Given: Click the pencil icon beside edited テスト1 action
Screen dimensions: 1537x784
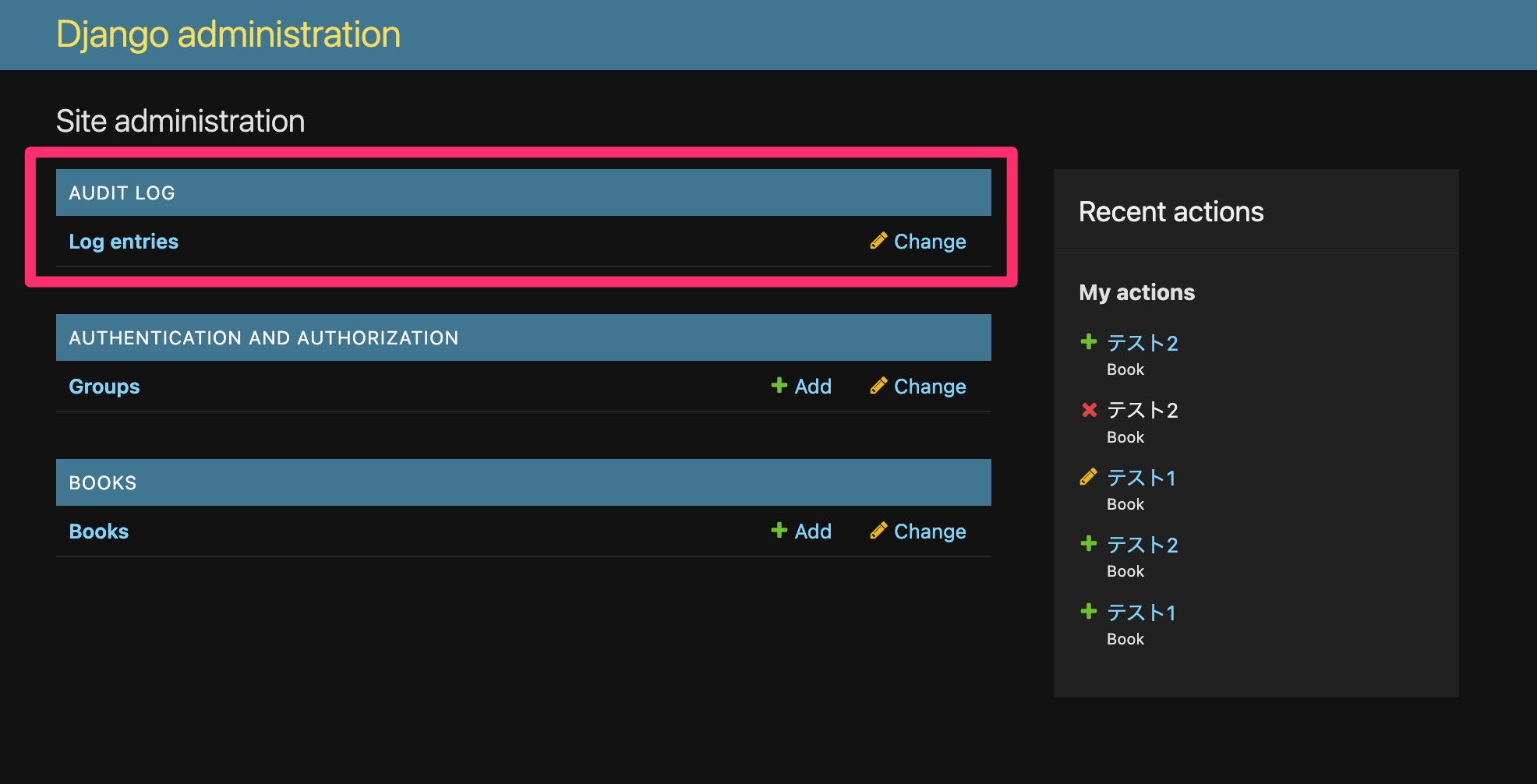Looking at the screenshot, I should (x=1088, y=478).
